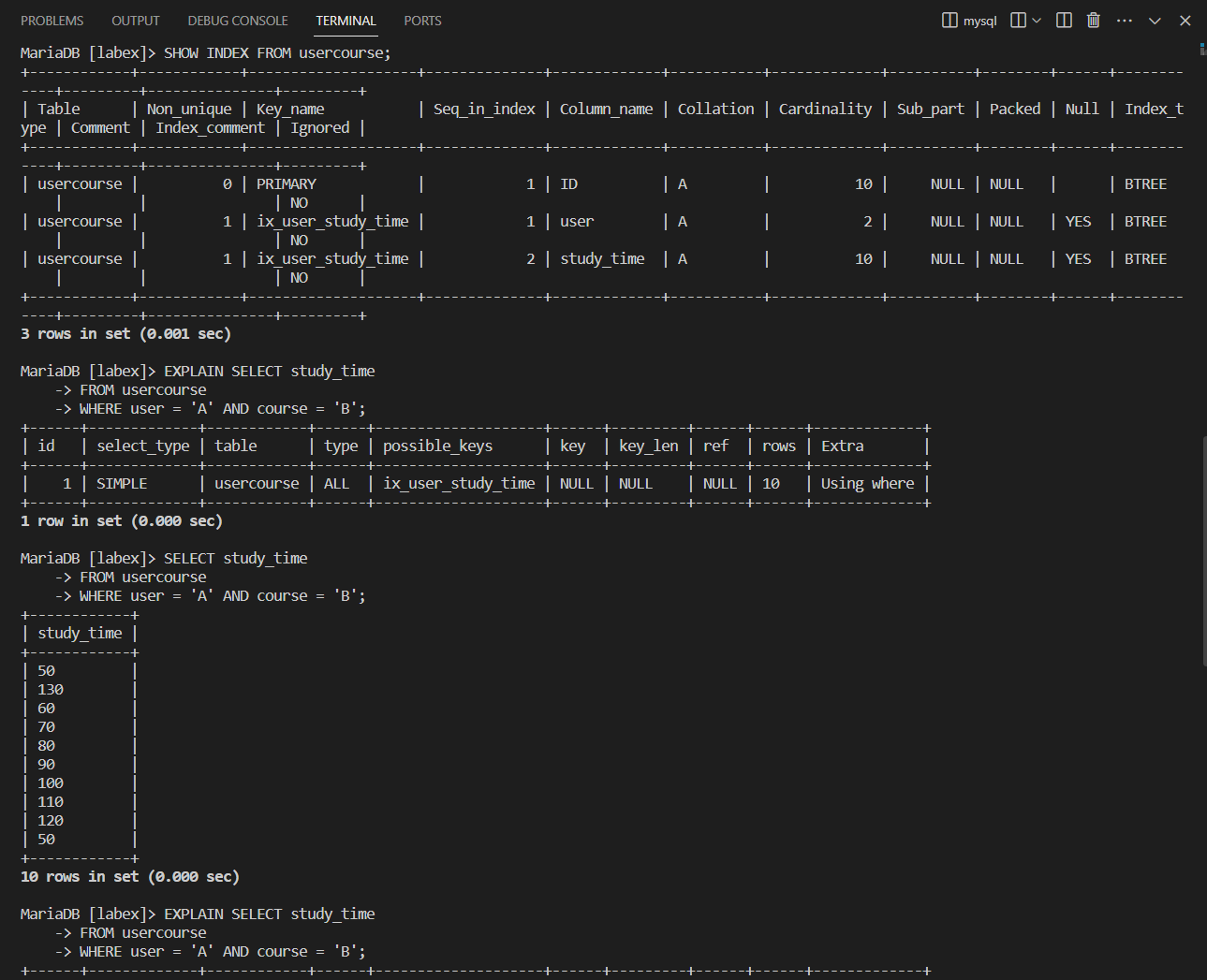Launch a new terminal with the panel icon

coord(1016,20)
